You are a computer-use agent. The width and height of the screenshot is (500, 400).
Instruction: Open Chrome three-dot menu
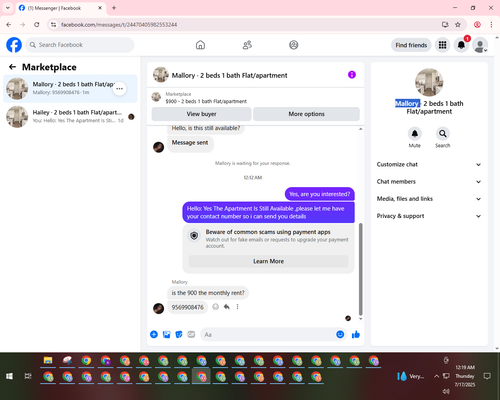pyautogui.click(x=491, y=25)
